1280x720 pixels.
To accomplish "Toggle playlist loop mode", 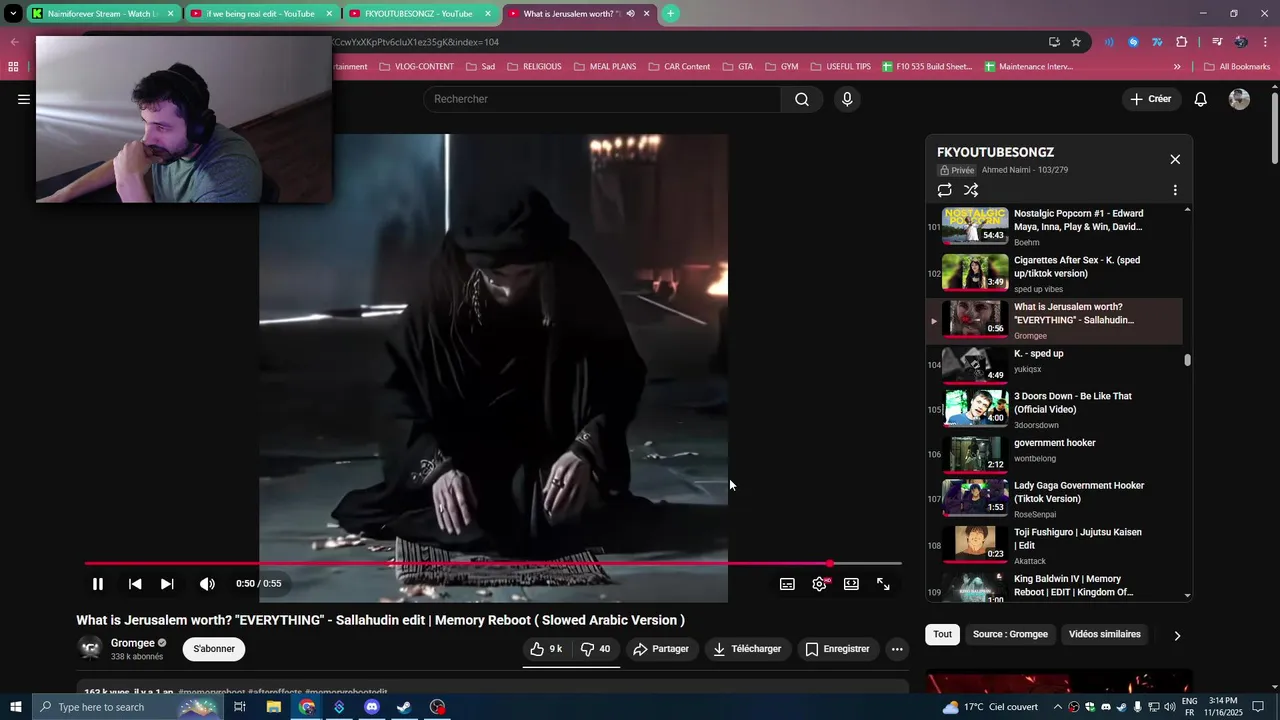I will click(945, 190).
